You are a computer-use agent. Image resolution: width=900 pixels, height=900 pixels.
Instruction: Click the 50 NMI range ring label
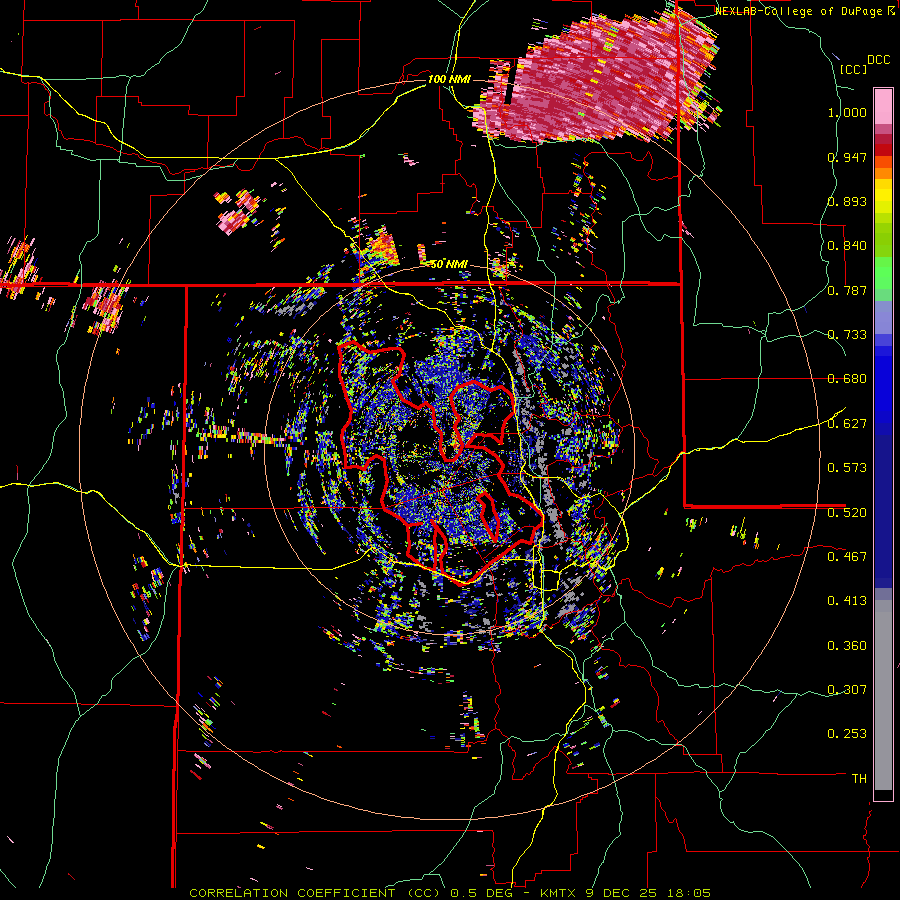449,265
